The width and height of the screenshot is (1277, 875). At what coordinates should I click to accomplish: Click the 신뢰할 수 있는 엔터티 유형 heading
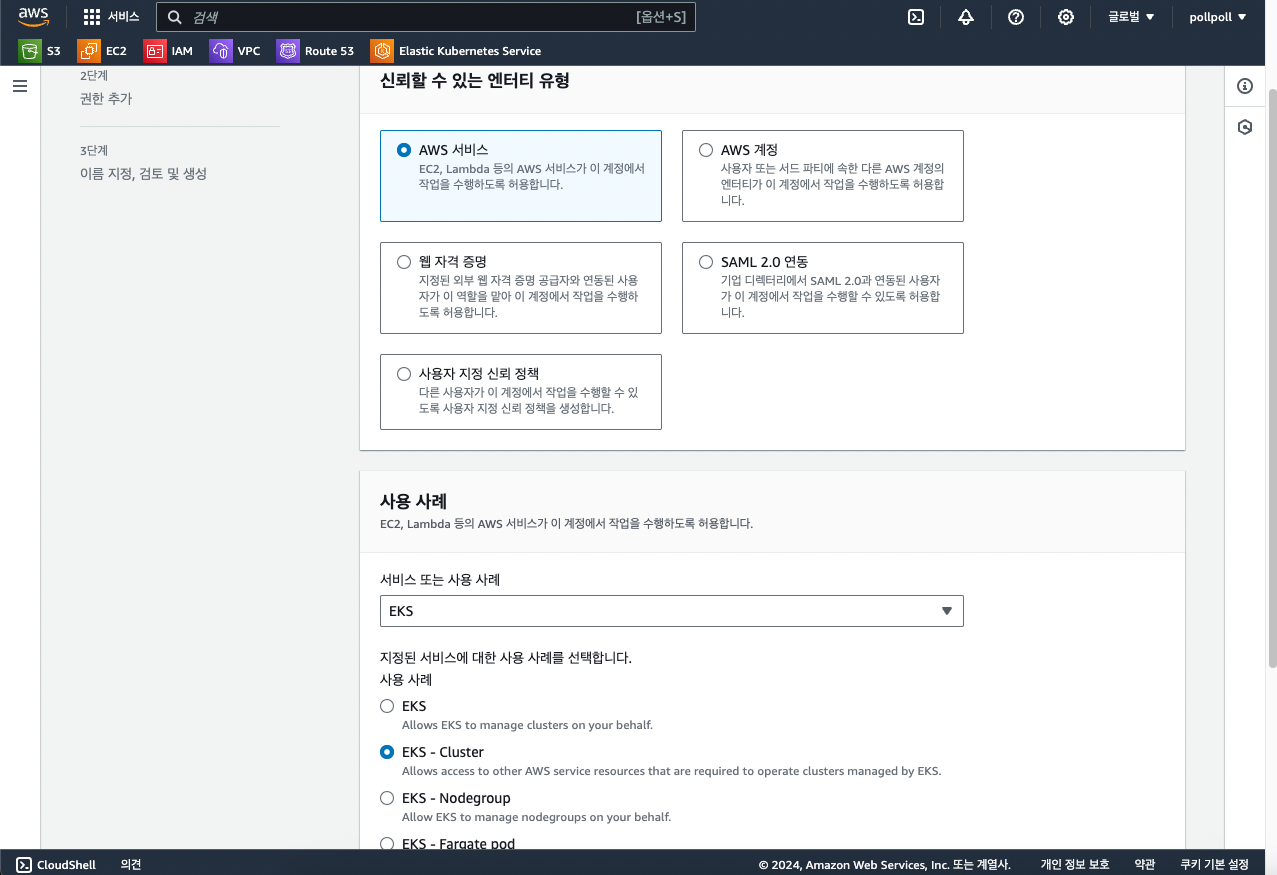click(475, 81)
